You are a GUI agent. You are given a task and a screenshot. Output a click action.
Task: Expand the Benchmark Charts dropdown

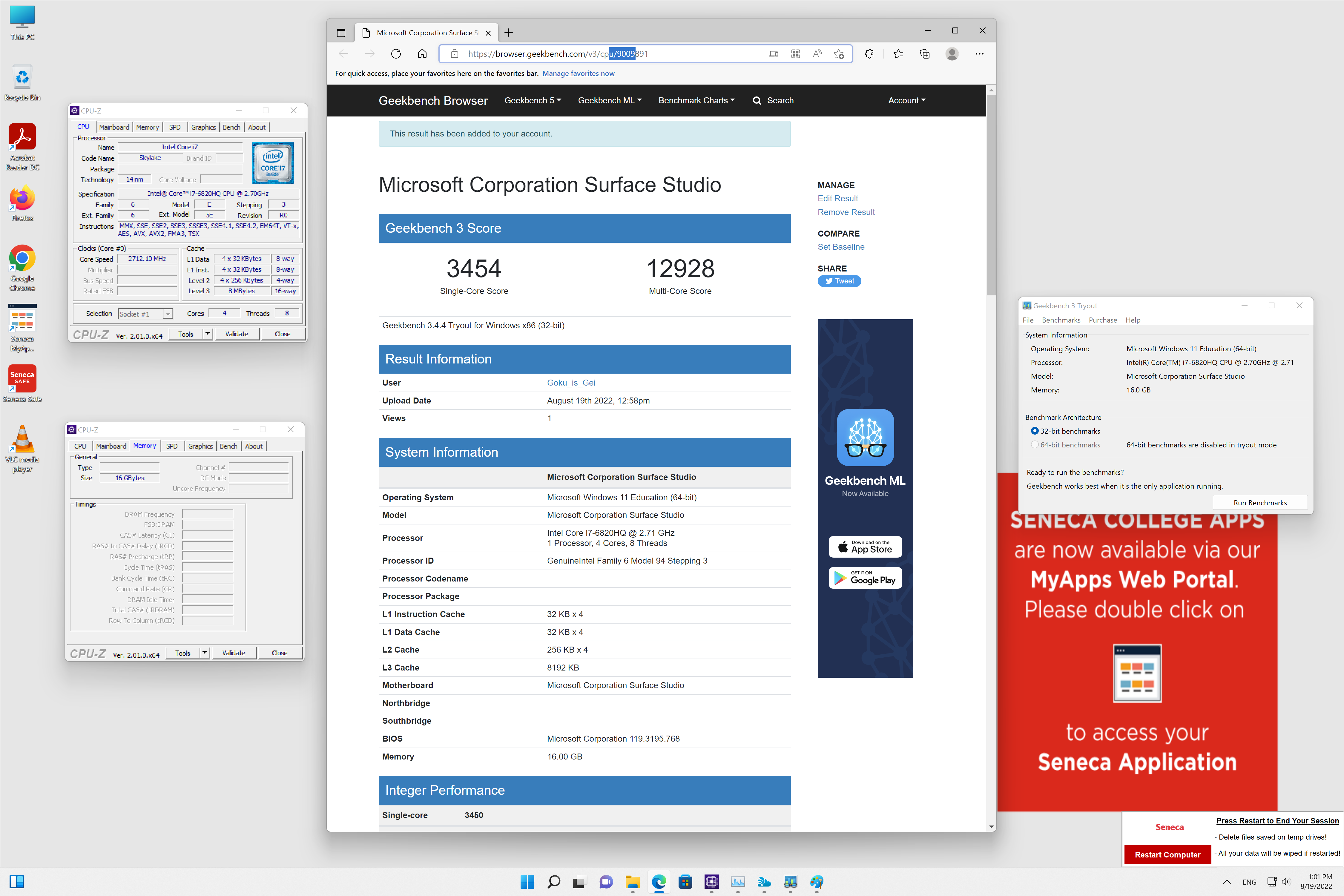696,101
